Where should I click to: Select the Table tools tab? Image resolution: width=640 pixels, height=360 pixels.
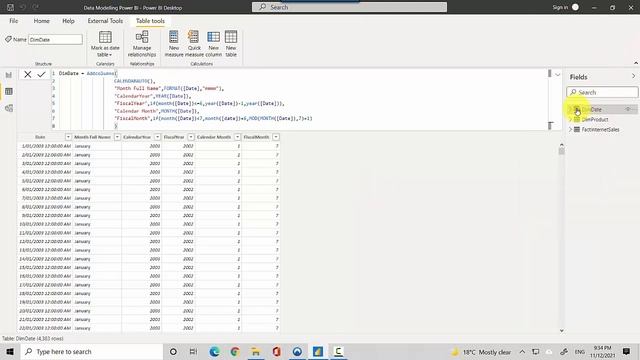coord(150,21)
